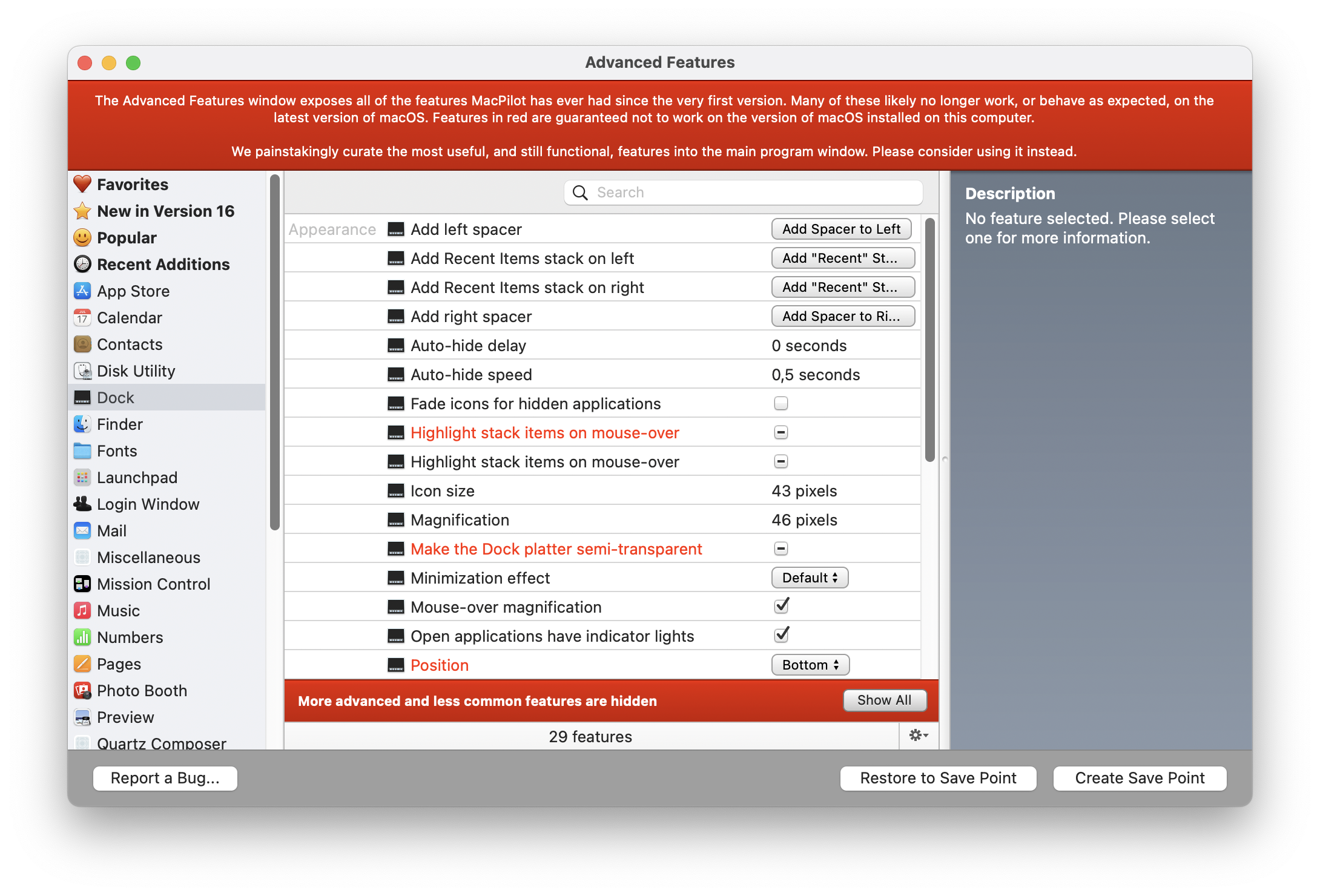Click the App Store sidebar icon
Screen dimensions: 1320x896
(82, 291)
